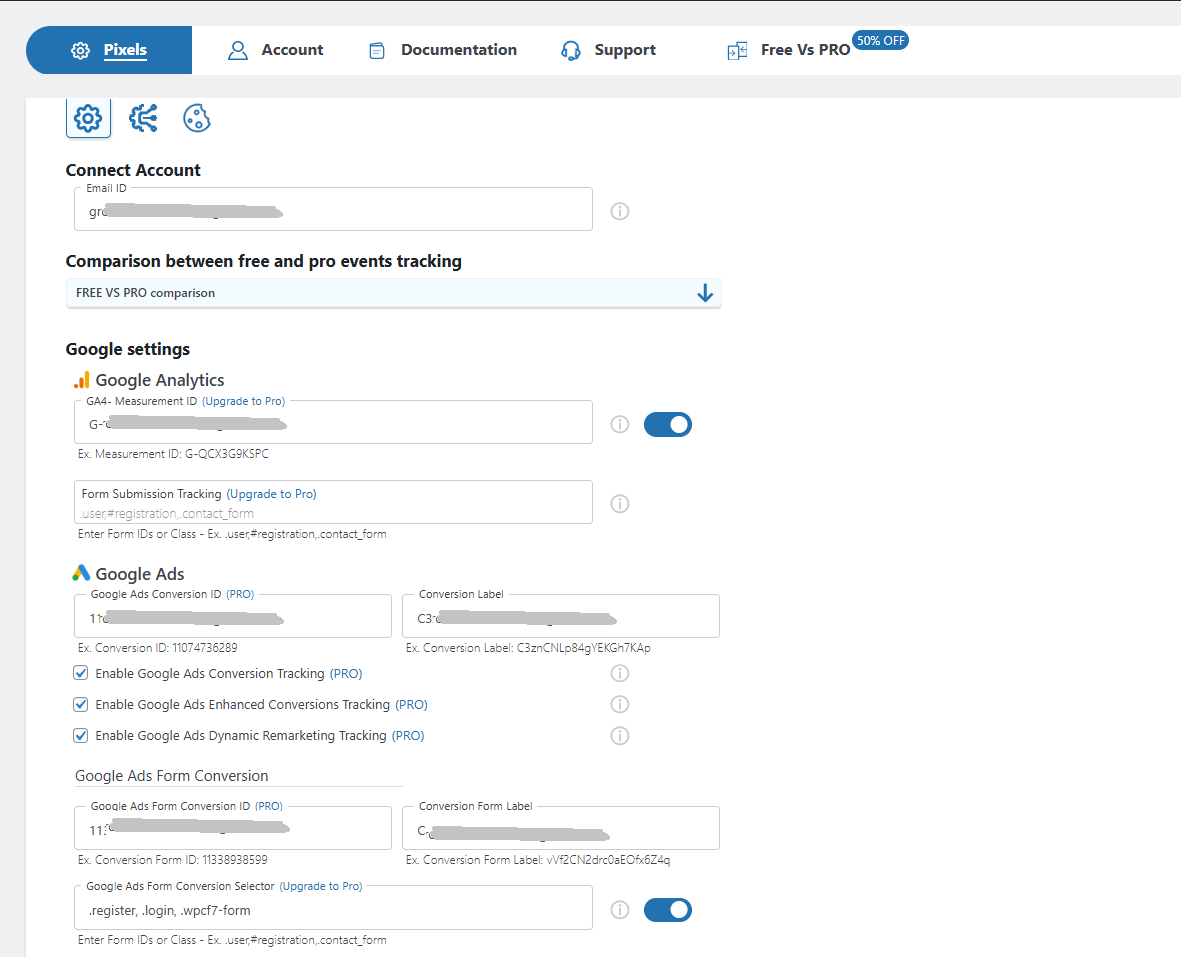This screenshot has height=957, width=1181.
Task: Click Upgrade to Pro link for GA4
Action: click(x=243, y=401)
